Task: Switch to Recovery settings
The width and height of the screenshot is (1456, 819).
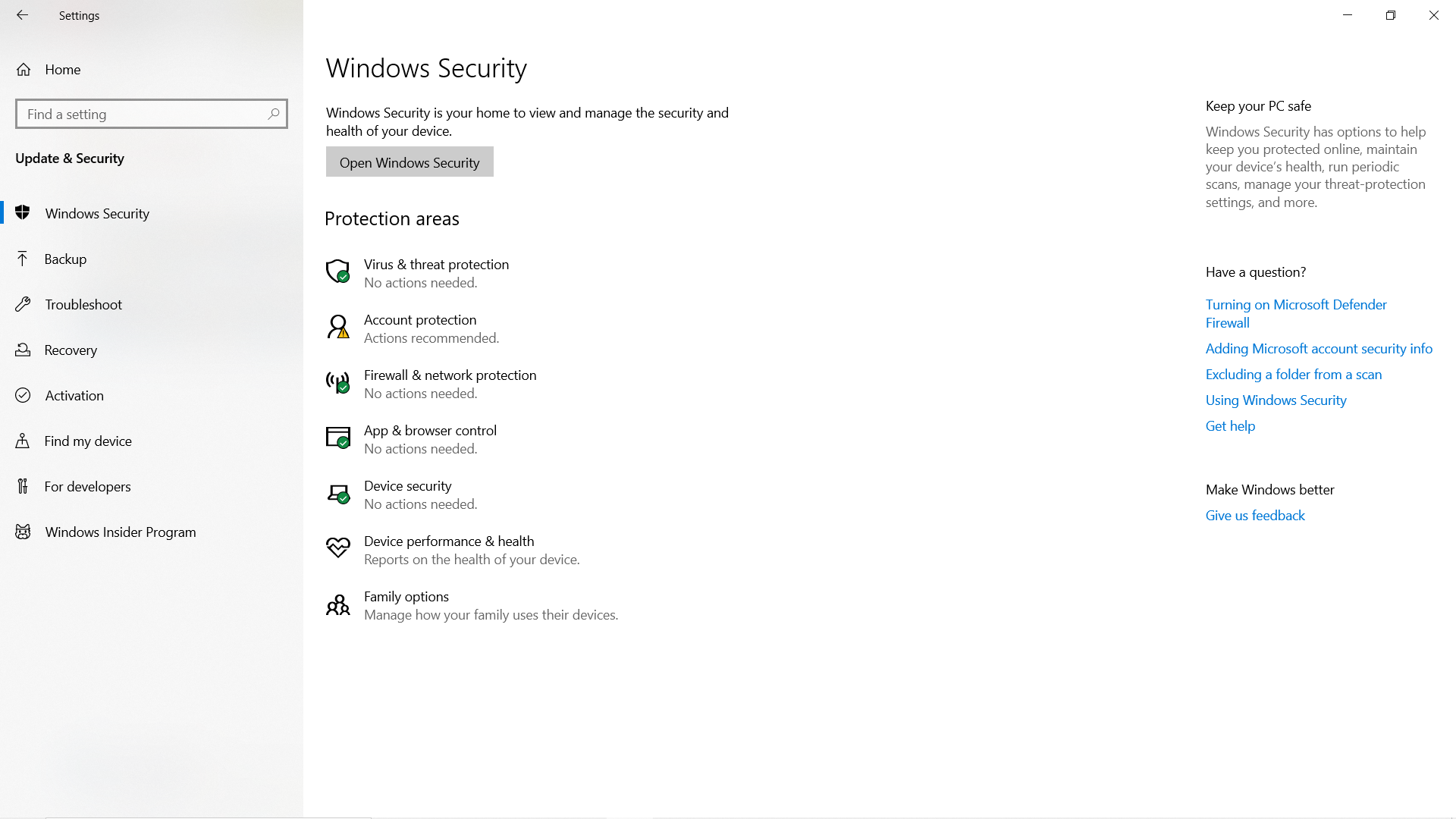Action: pyautogui.click(x=152, y=350)
